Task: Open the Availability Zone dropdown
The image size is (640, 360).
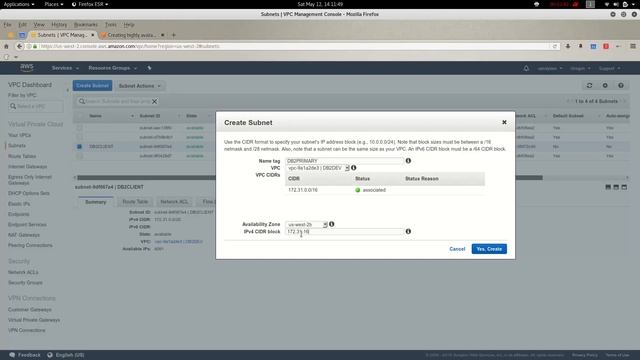Action: 307,224
